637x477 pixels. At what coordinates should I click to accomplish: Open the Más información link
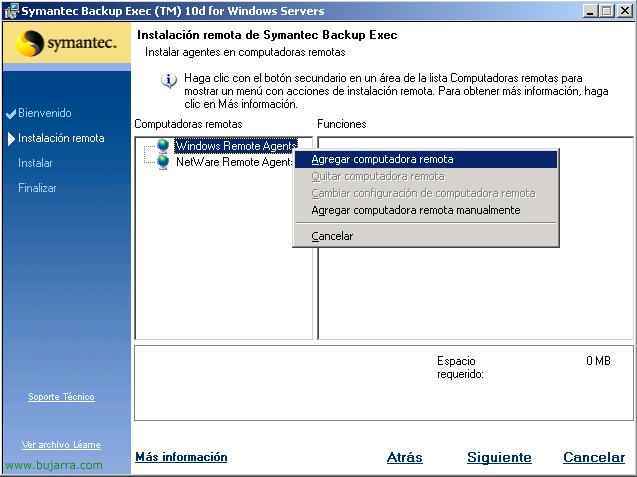tap(181, 457)
